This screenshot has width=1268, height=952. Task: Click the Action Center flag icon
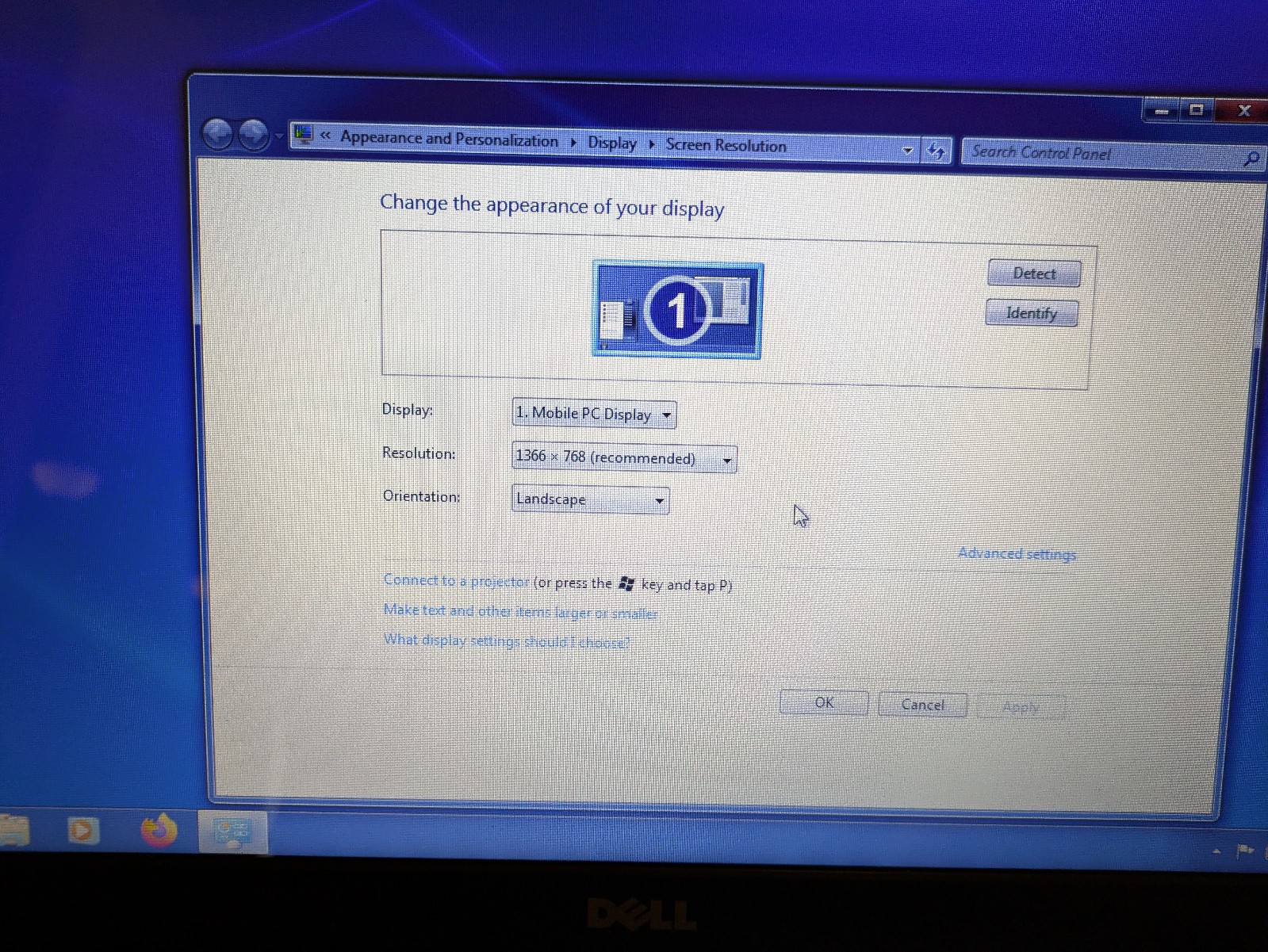[1246, 851]
